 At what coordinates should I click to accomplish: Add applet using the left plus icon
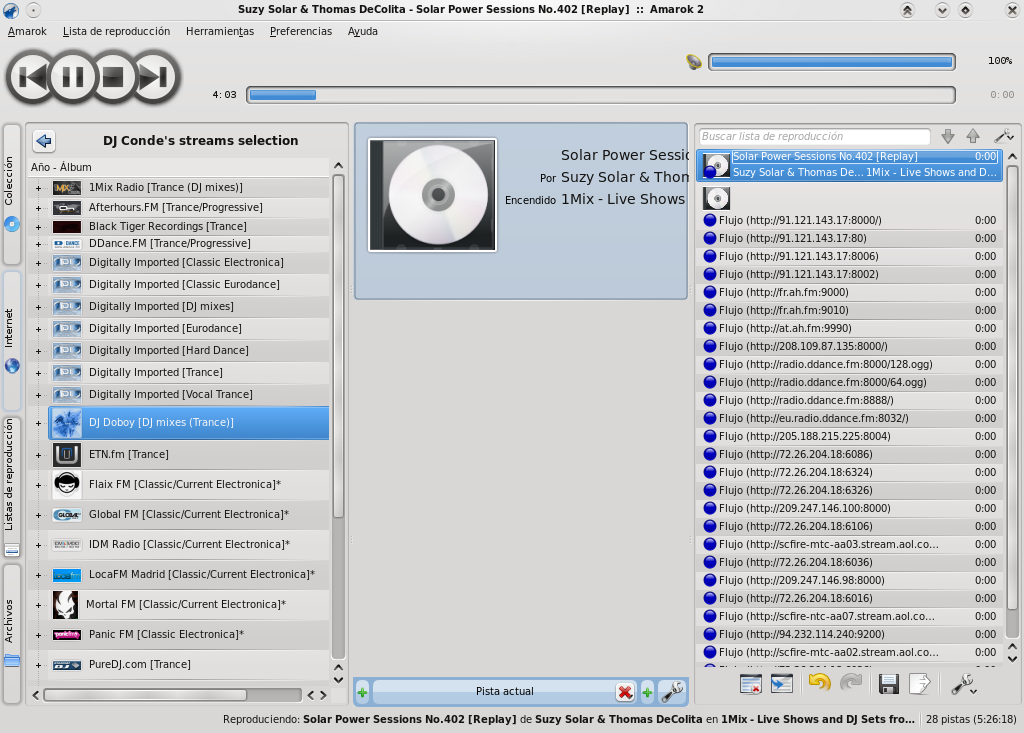(x=362, y=692)
